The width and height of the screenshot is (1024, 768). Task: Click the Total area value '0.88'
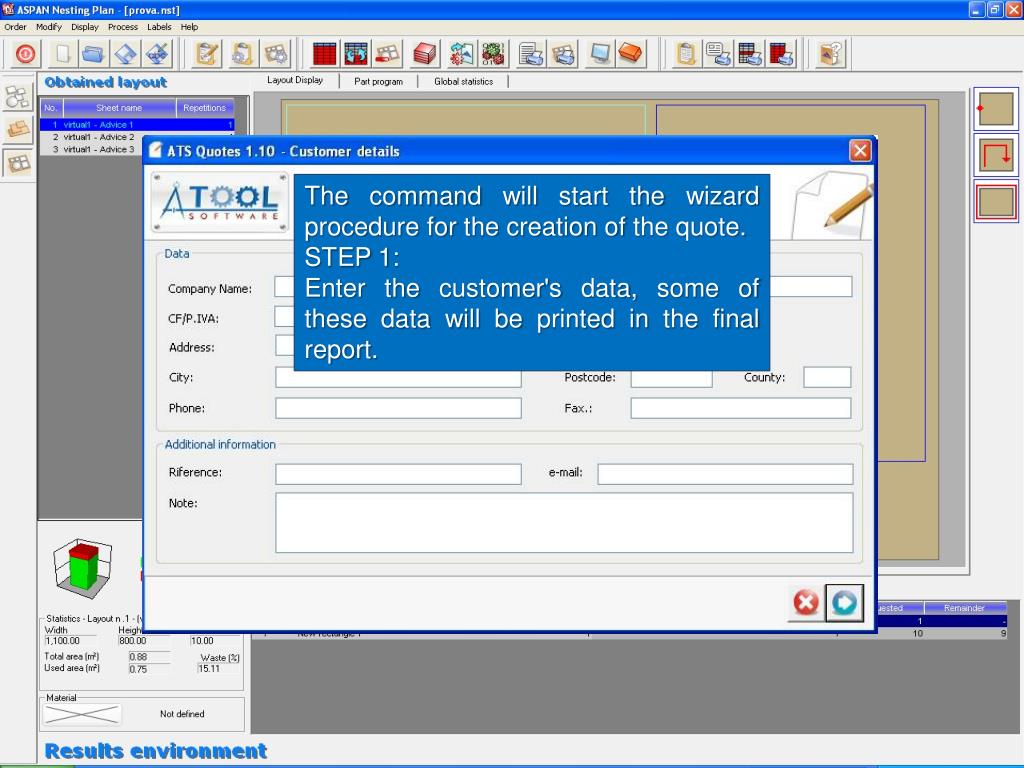[x=150, y=657]
